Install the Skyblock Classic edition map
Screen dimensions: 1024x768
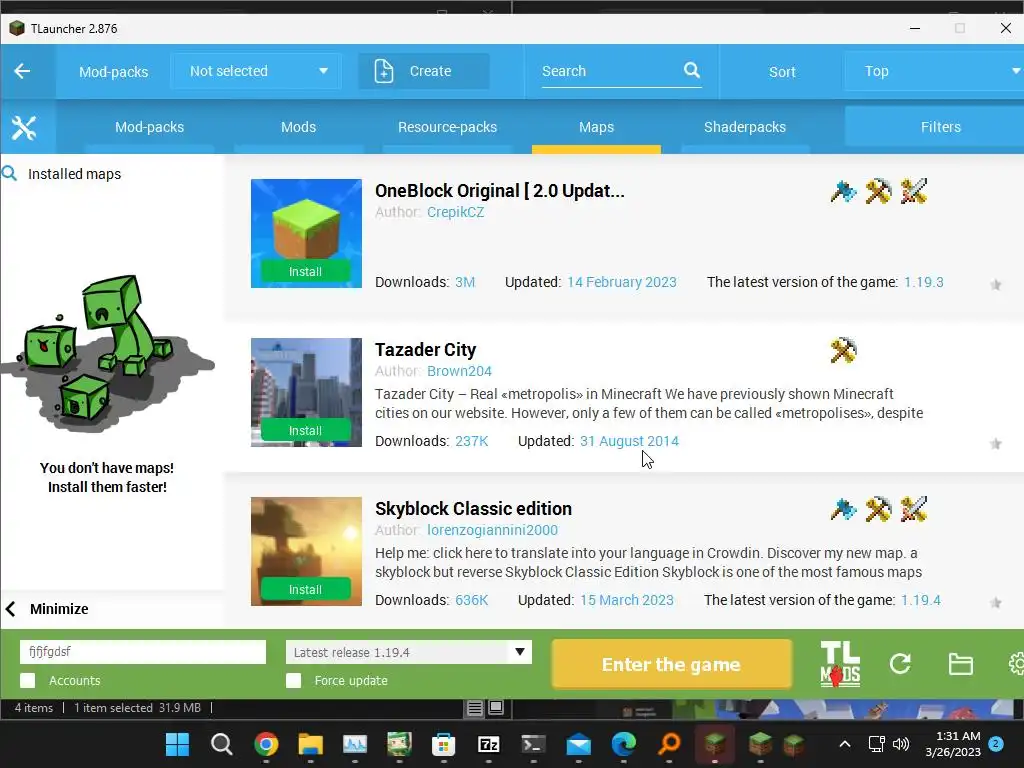[306, 590]
